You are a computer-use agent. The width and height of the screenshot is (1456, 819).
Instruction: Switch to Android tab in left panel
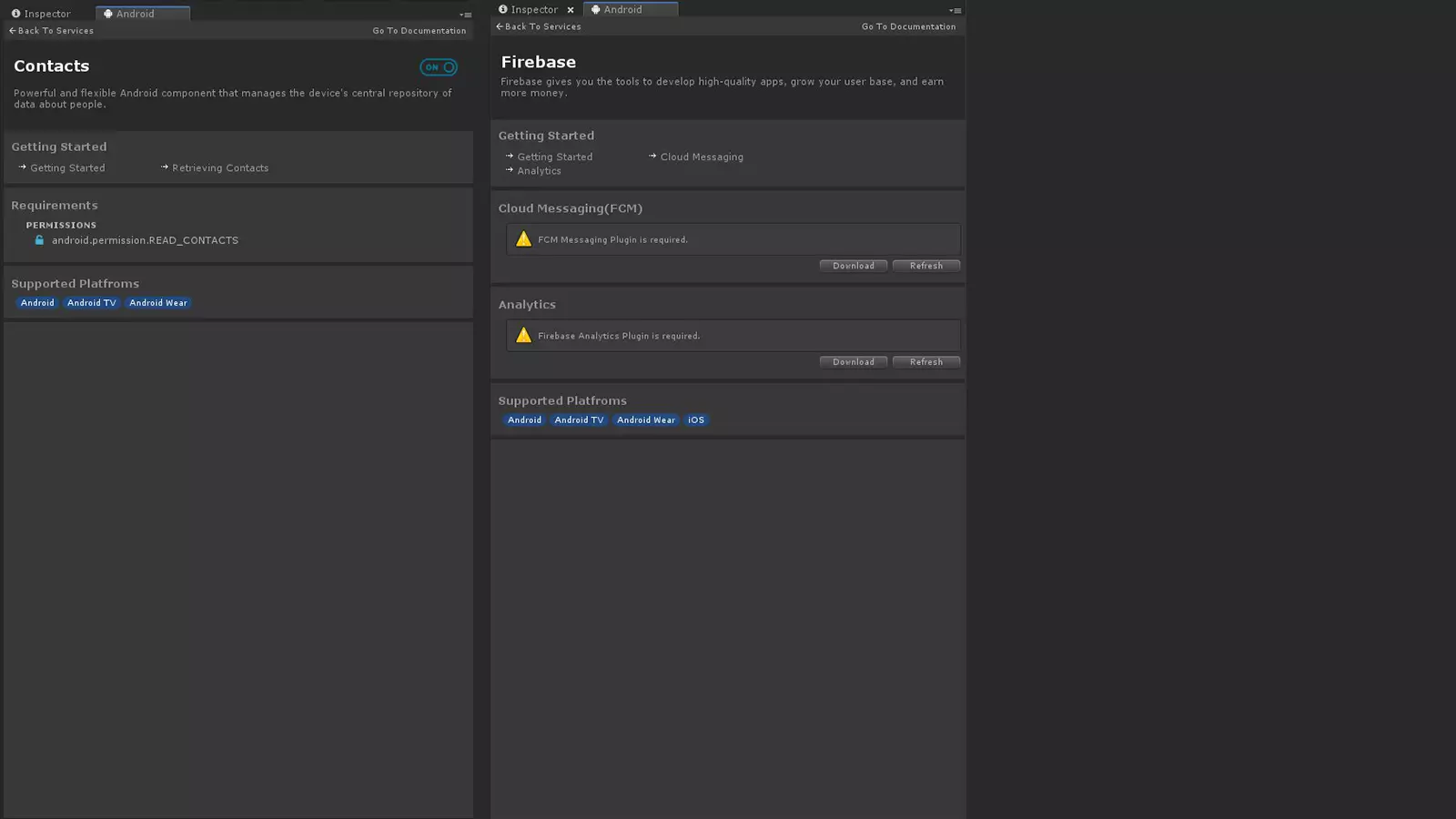coord(143,14)
